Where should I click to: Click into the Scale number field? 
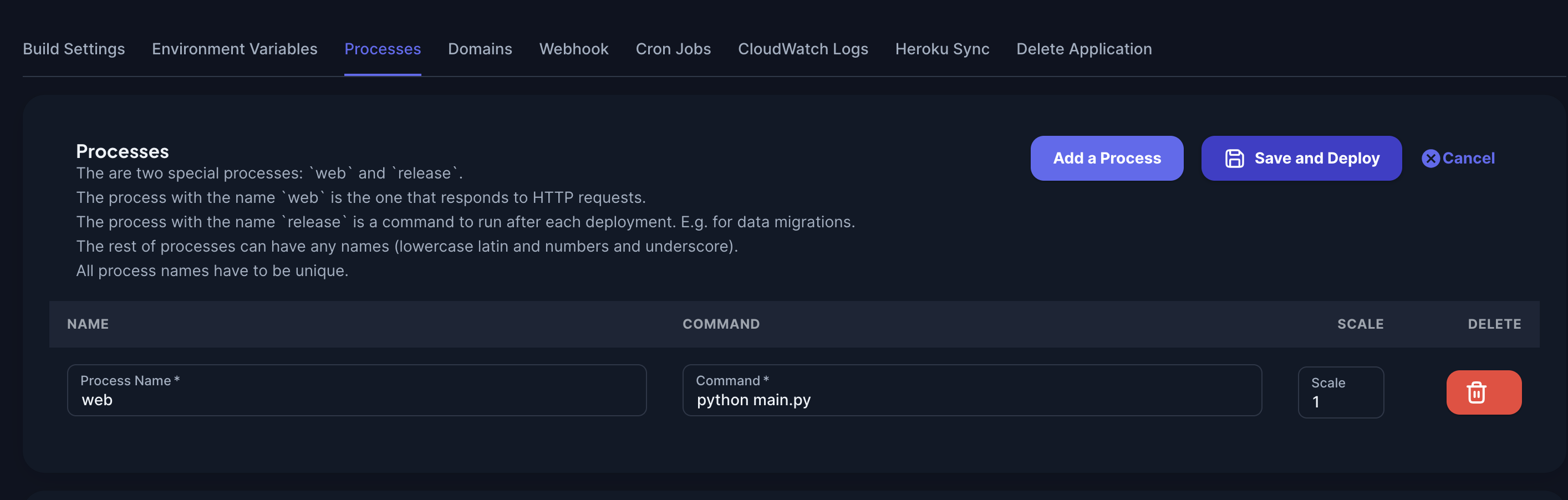point(1340,401)
